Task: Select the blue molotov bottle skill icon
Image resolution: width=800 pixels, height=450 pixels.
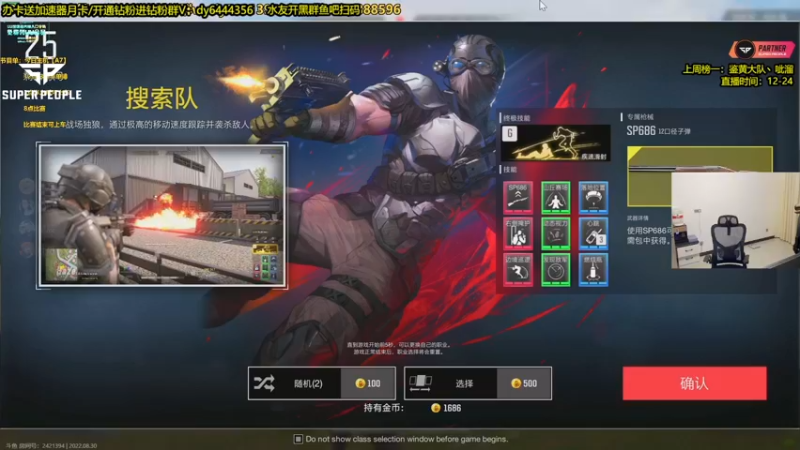Action: coord(593,269)
